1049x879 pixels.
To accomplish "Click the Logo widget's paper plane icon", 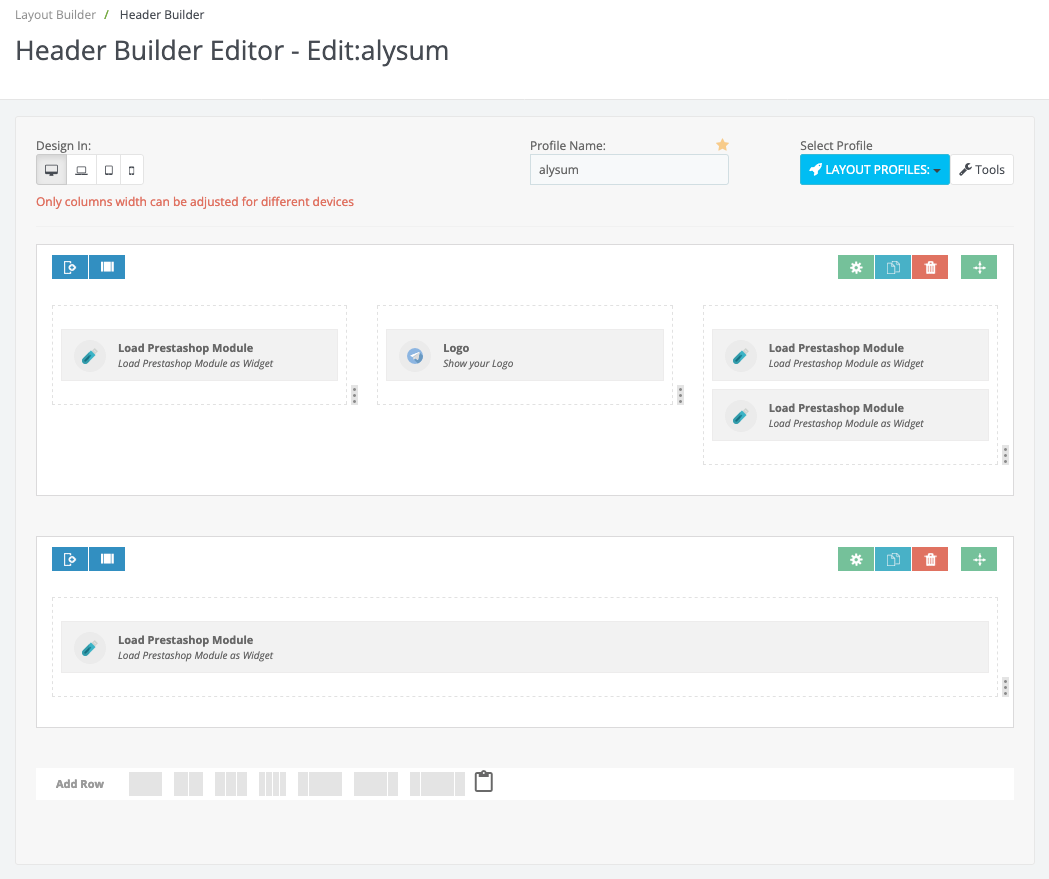I will coord(415,356).
